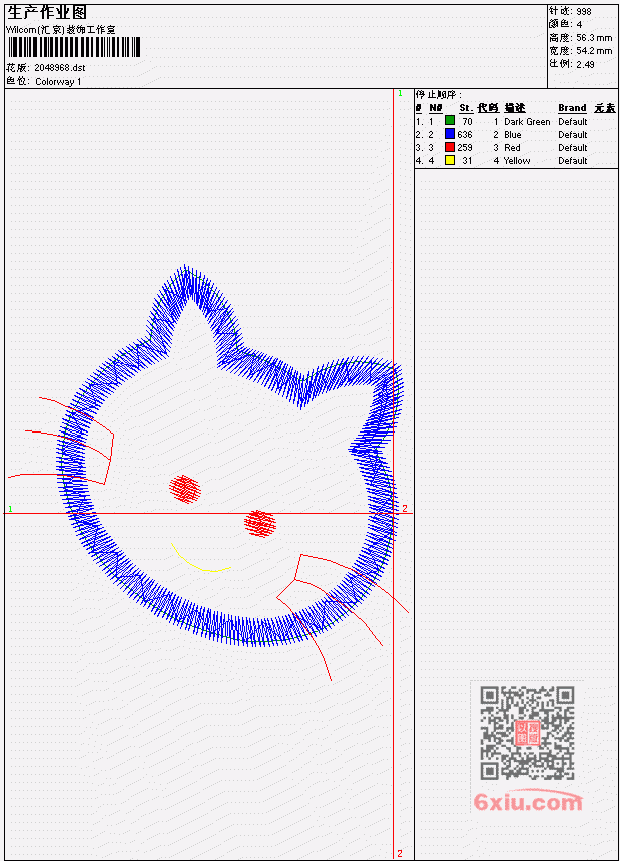Select the stitch count value '998'
The height and width of the screenshot is (861, 620).
click(x=584, y=11)
